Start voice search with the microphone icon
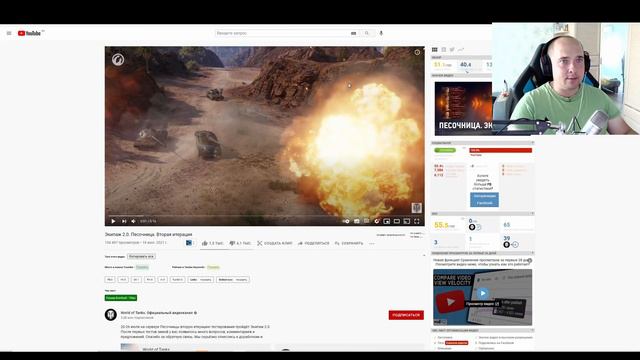Viewport: 640px width, 360px height. click(381, 33)
